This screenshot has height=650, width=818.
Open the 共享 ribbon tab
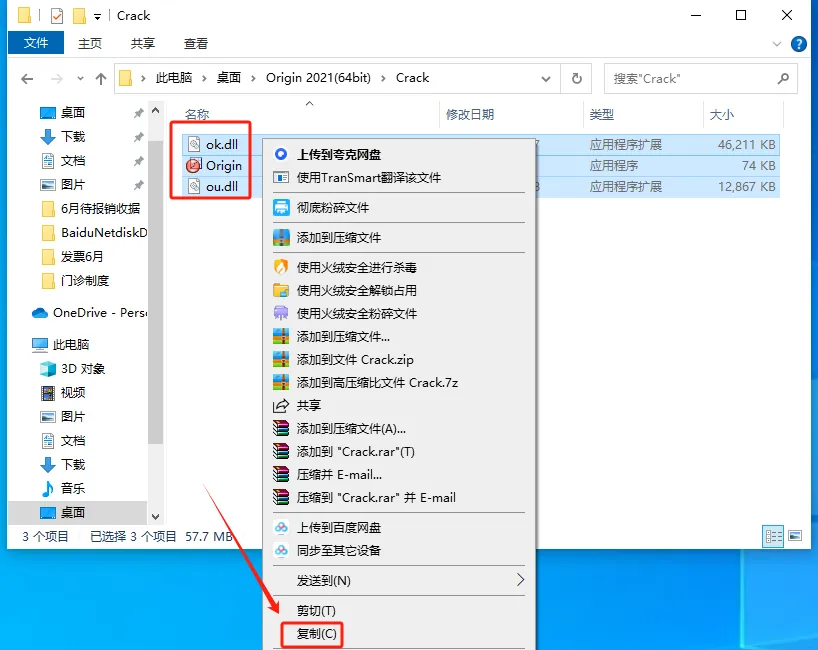(142, 43)
